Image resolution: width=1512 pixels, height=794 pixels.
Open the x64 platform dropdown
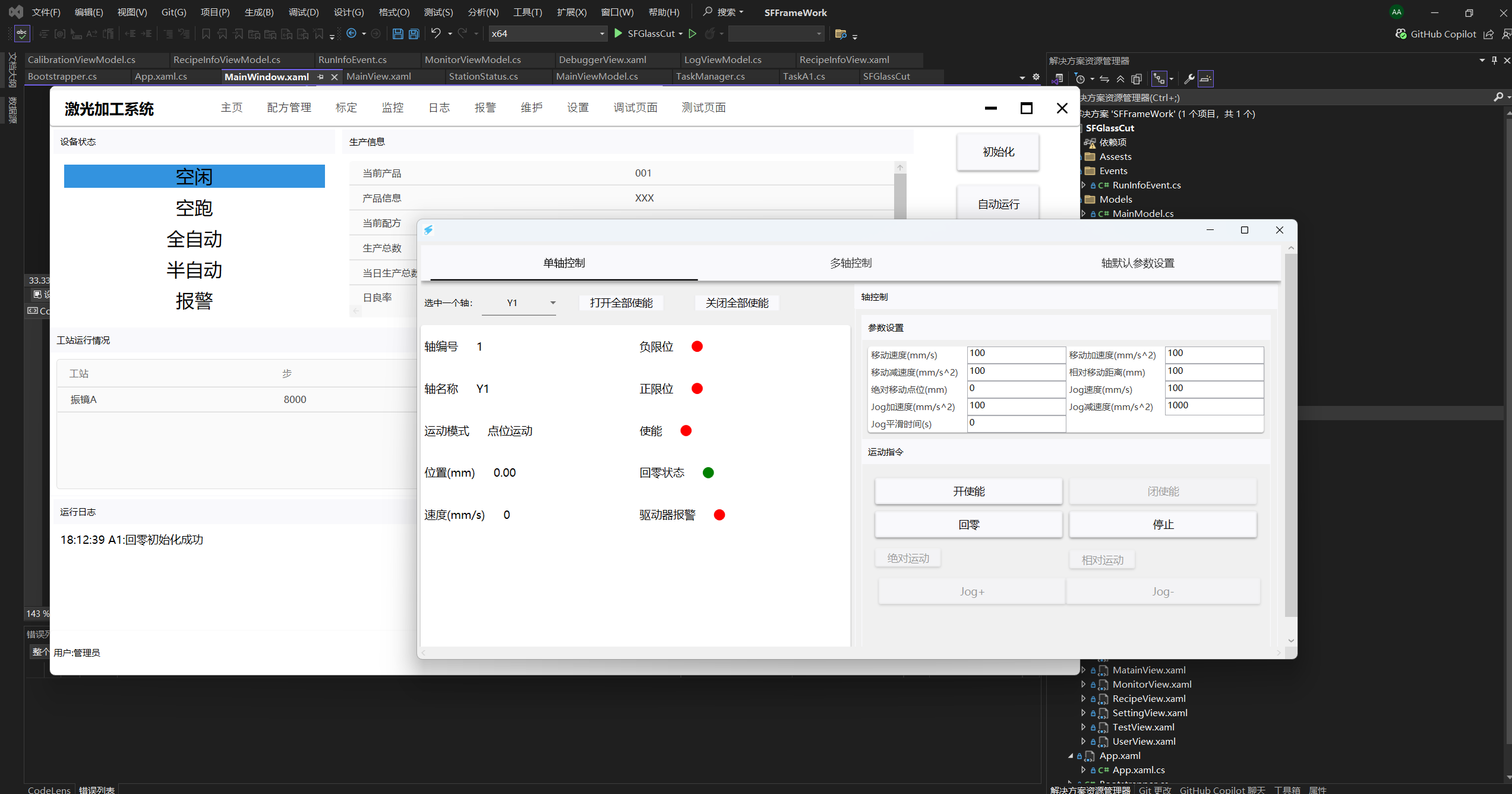tap(547, 33)
